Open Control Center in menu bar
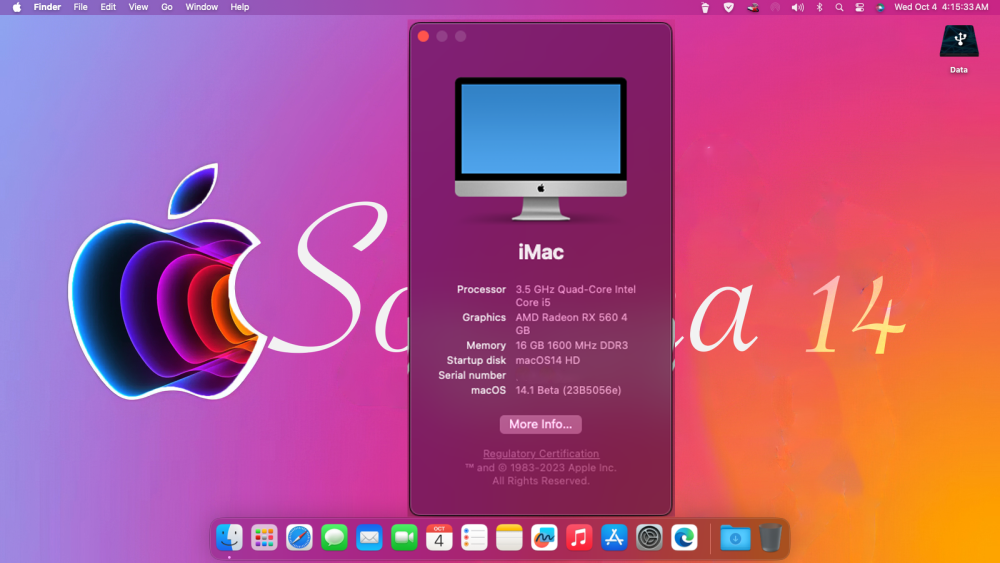Image resolution: width=1000 pixels, height=563 pixels. click(860, 7)
